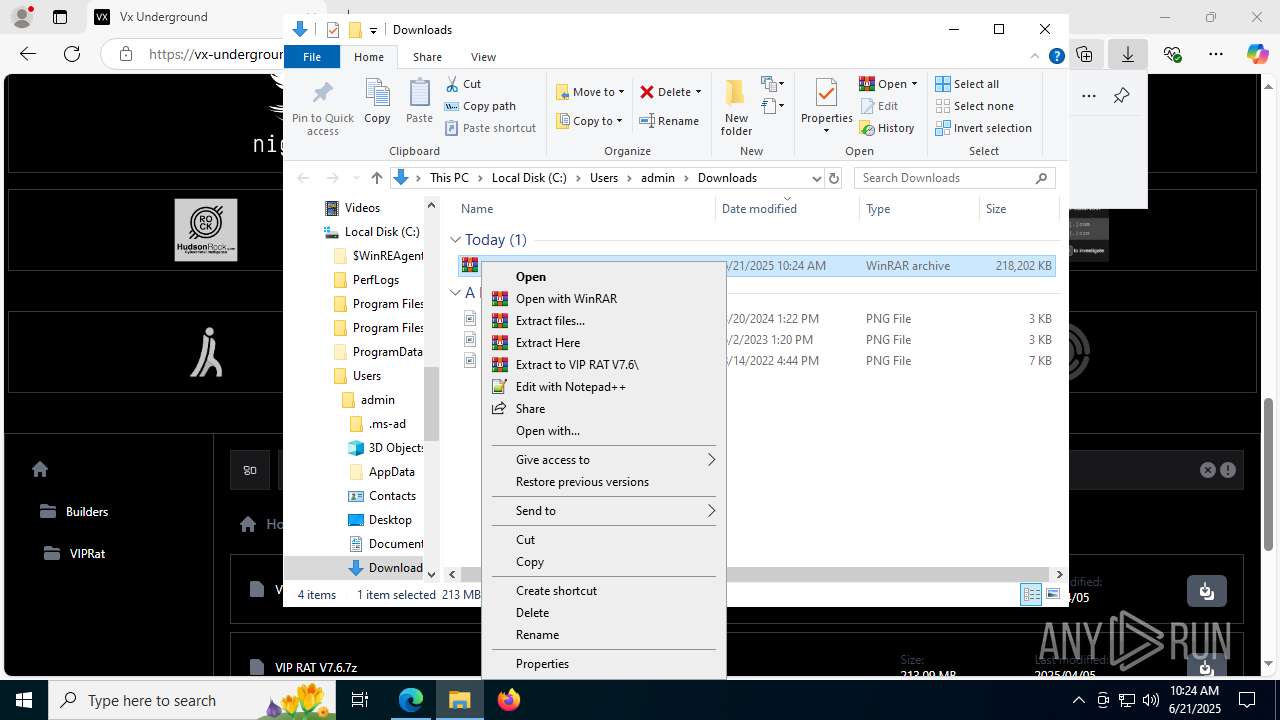Click the Task View taskbar icon

pos(361,700)
